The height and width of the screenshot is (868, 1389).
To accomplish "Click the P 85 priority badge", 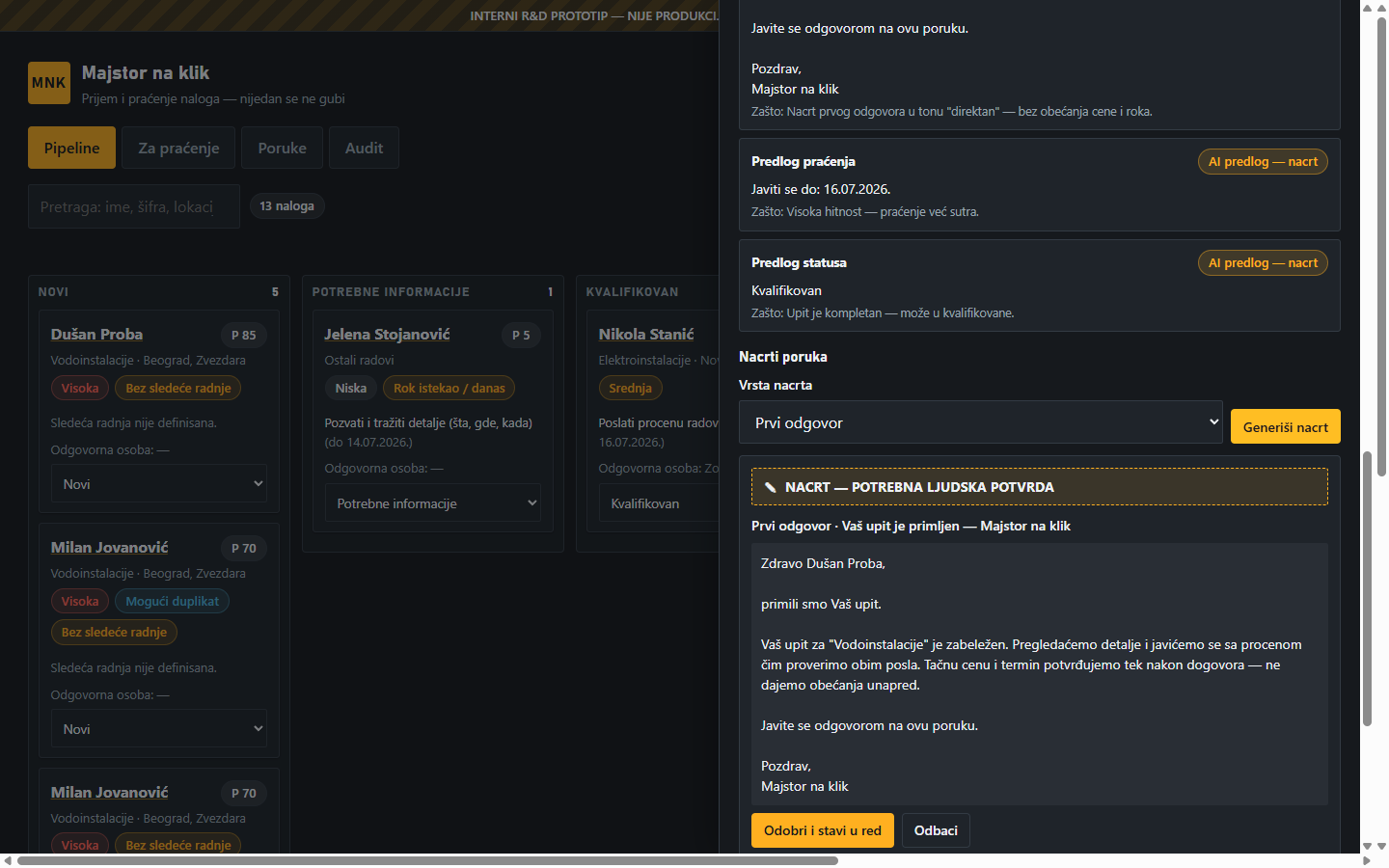I will (244, 336).
